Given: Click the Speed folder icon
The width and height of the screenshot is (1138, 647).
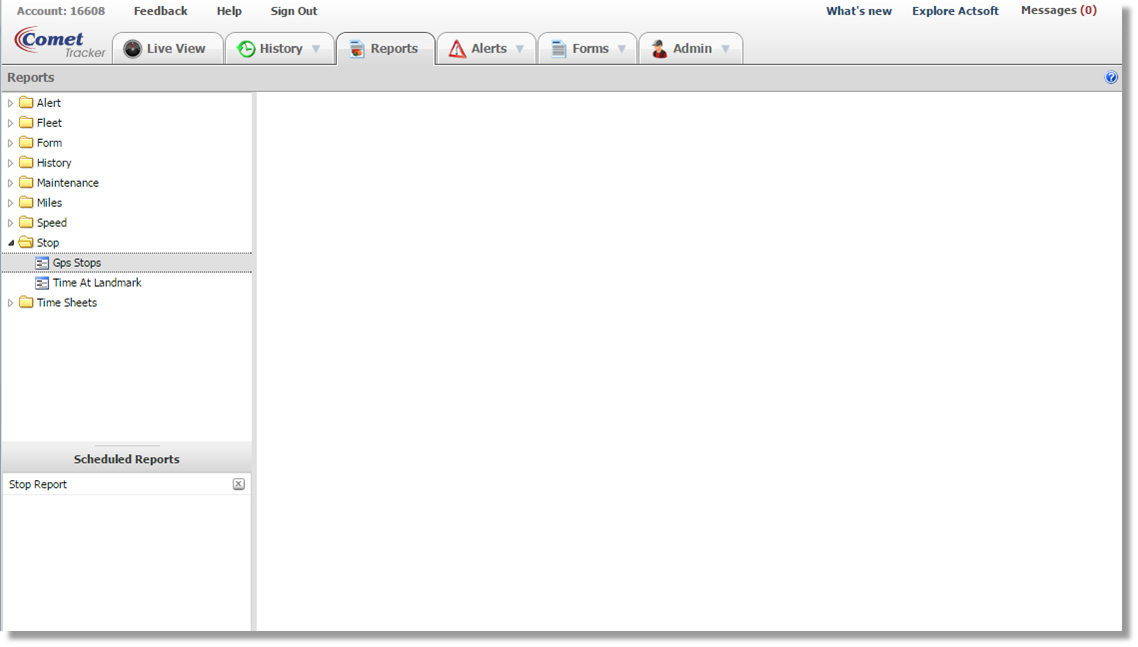Looking at the screenshot, I should coord(26,222).
